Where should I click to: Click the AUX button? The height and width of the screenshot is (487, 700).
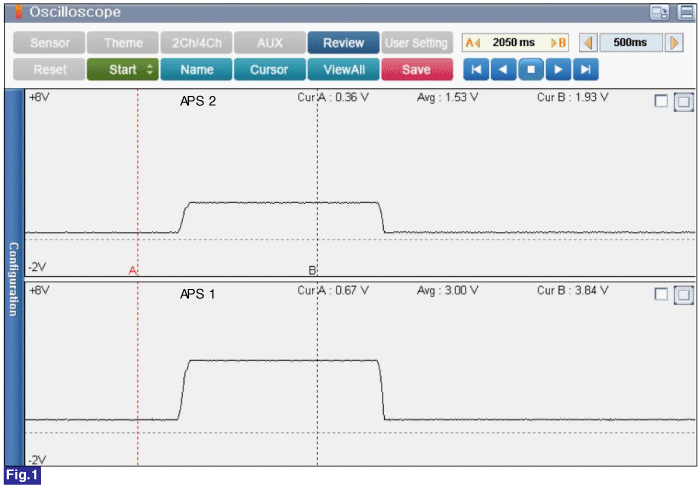pos(270,43)
